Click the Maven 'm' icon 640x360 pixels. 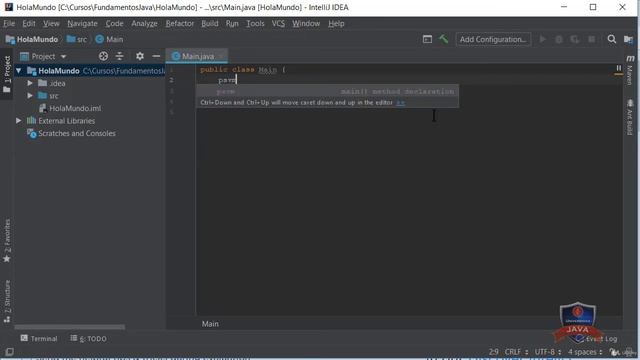(x=630, y=58)
